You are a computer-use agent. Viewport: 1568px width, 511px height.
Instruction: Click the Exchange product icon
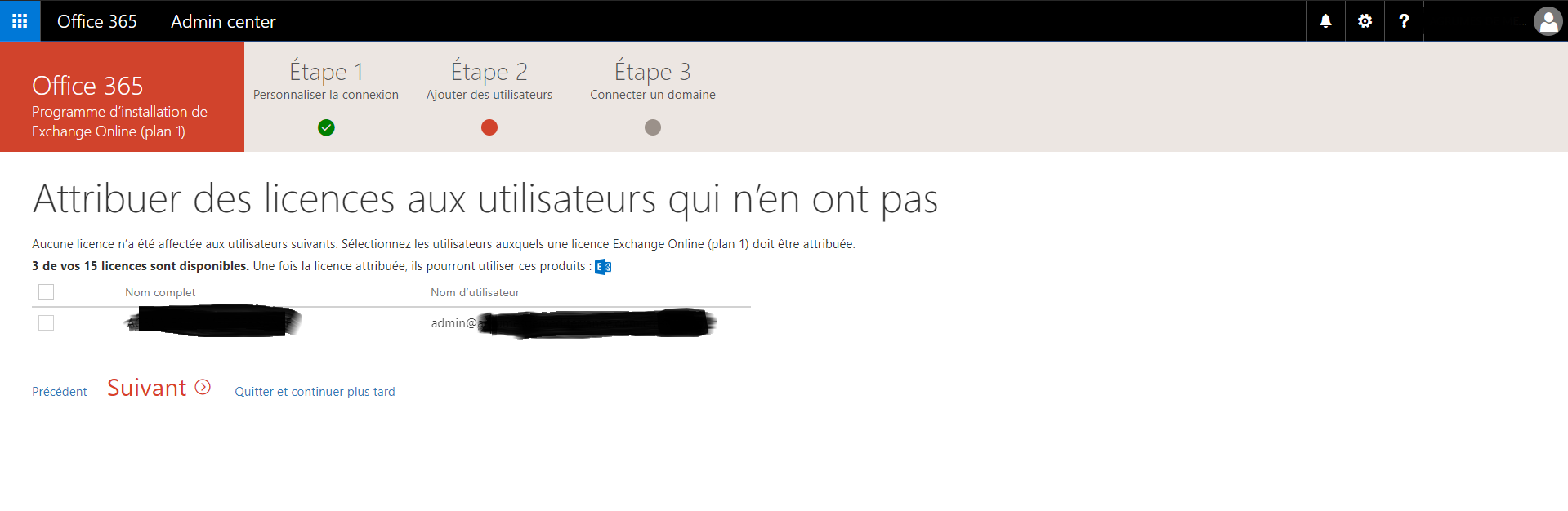(603, 267)
